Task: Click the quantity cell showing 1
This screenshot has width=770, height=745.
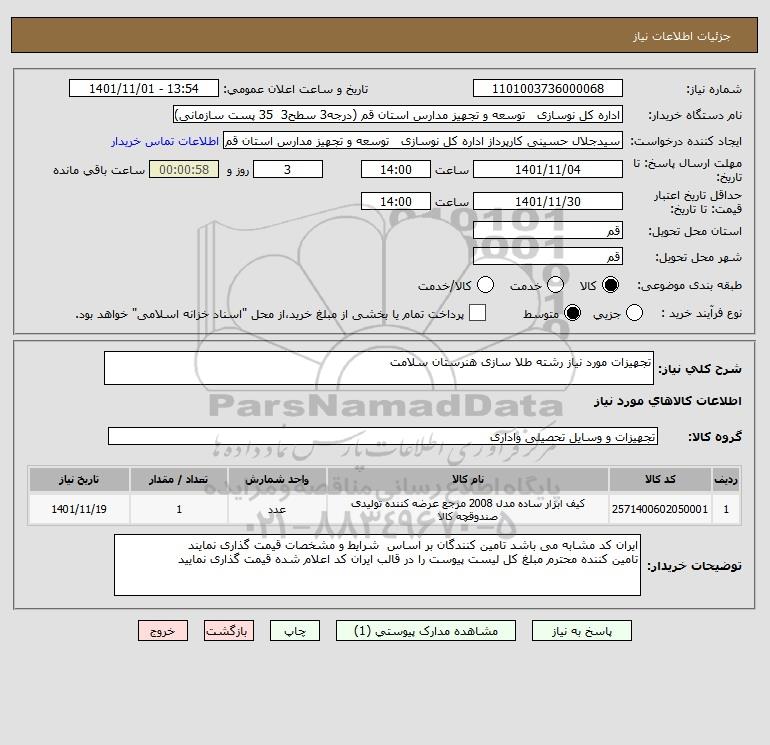Action: click(179, 509)
